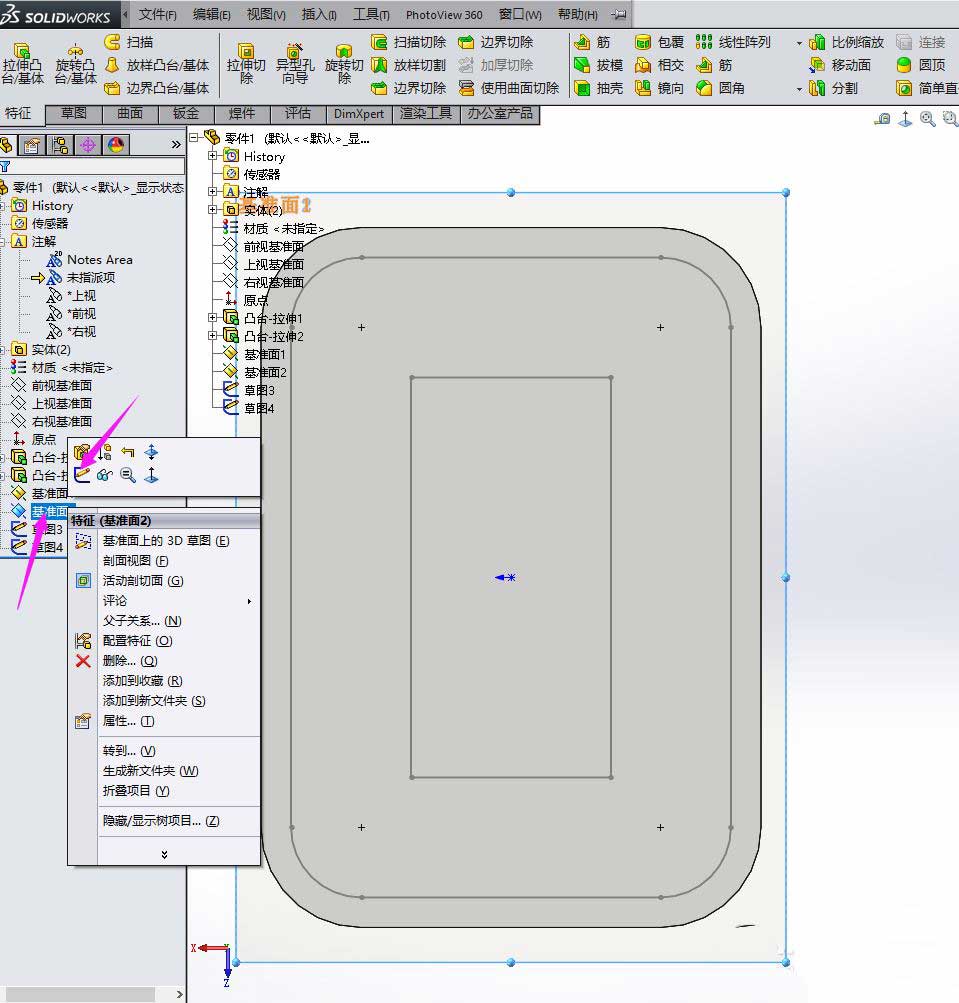
Task: Open the DisplayManager color sphere tab
Action: [116, 146]
